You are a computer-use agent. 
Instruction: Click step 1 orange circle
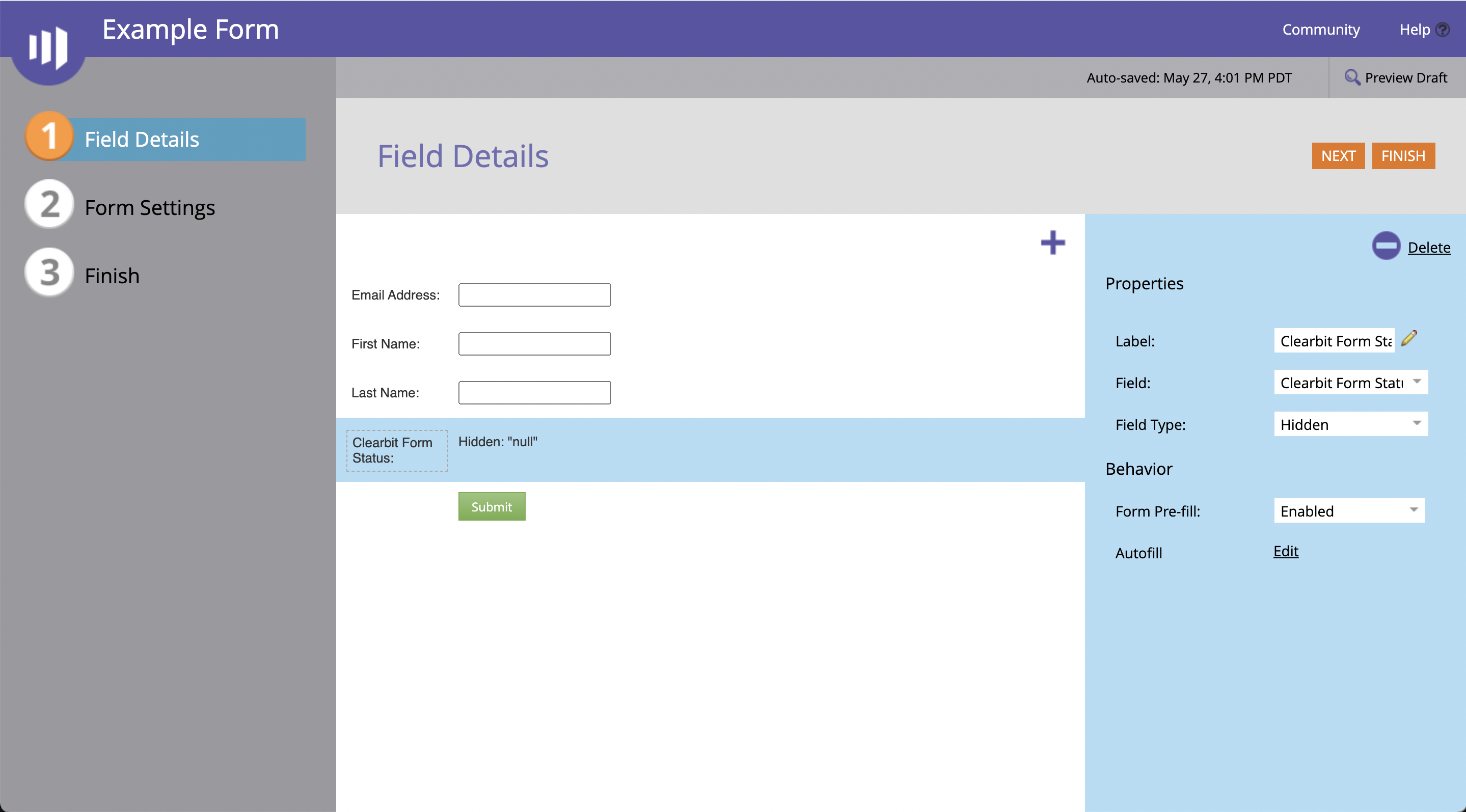click(x=49, y=136)
